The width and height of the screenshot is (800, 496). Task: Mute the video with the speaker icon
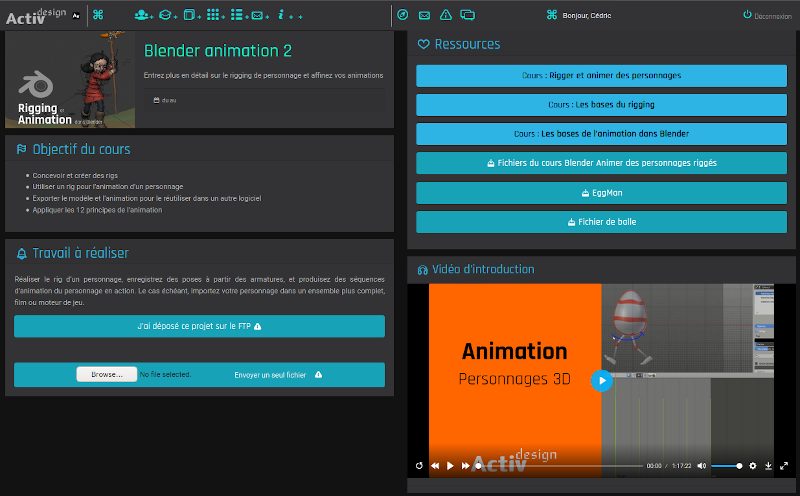pos(702,465)
